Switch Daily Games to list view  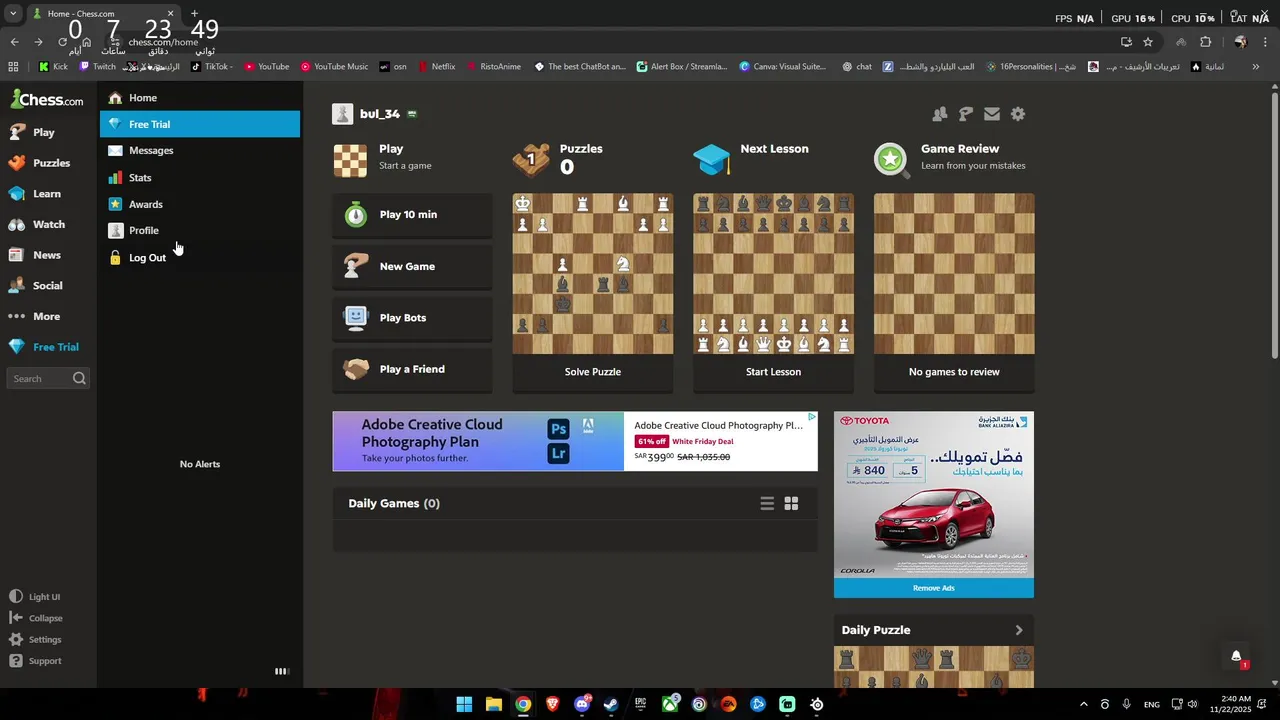767,504
